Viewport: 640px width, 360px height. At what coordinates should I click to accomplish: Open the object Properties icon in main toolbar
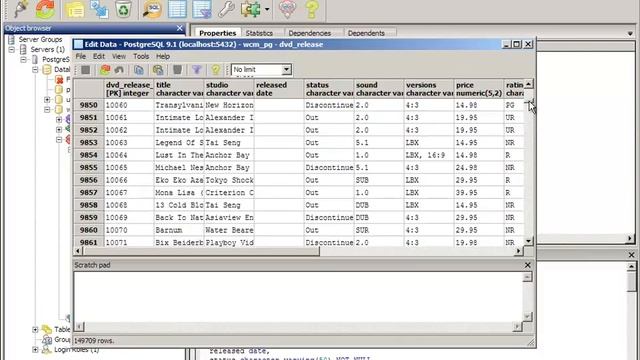coord(75,10)
